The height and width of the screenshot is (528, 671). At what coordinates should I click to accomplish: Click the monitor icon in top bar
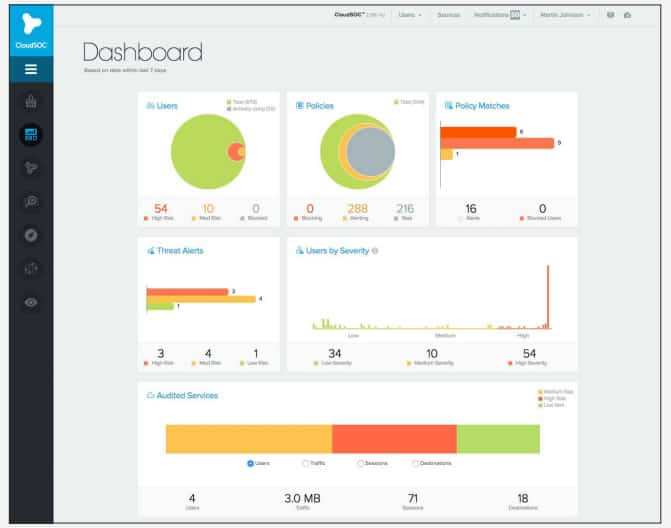611,15
